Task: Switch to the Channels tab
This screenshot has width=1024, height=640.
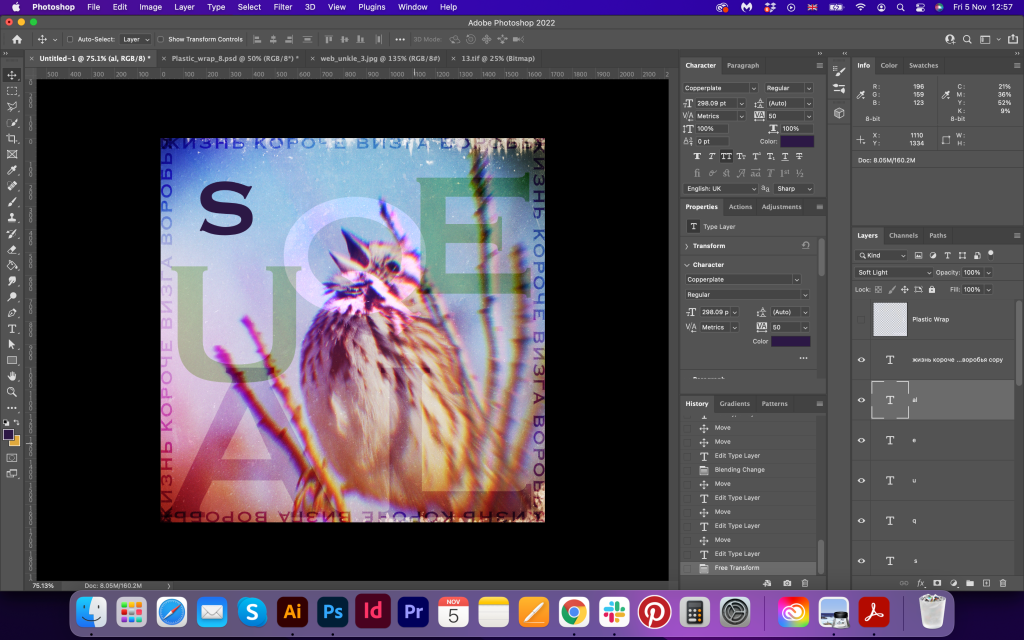Action: tap(903, 236)
